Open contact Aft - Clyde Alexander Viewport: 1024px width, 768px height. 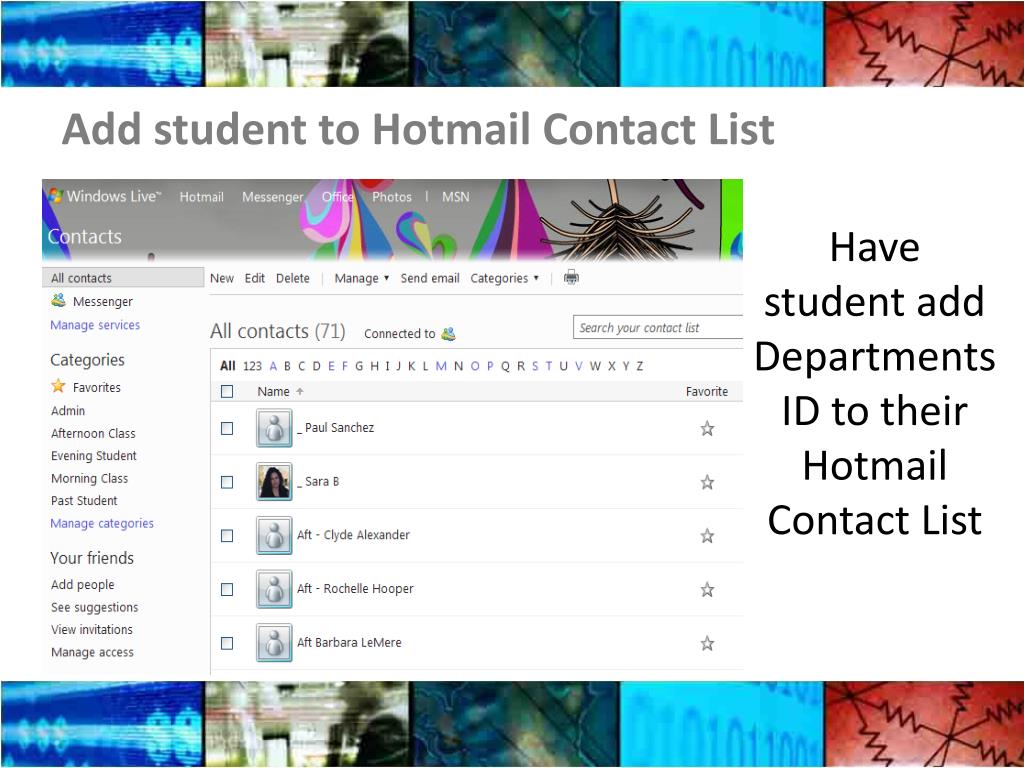pyautogui.click(x=353, y=535)
